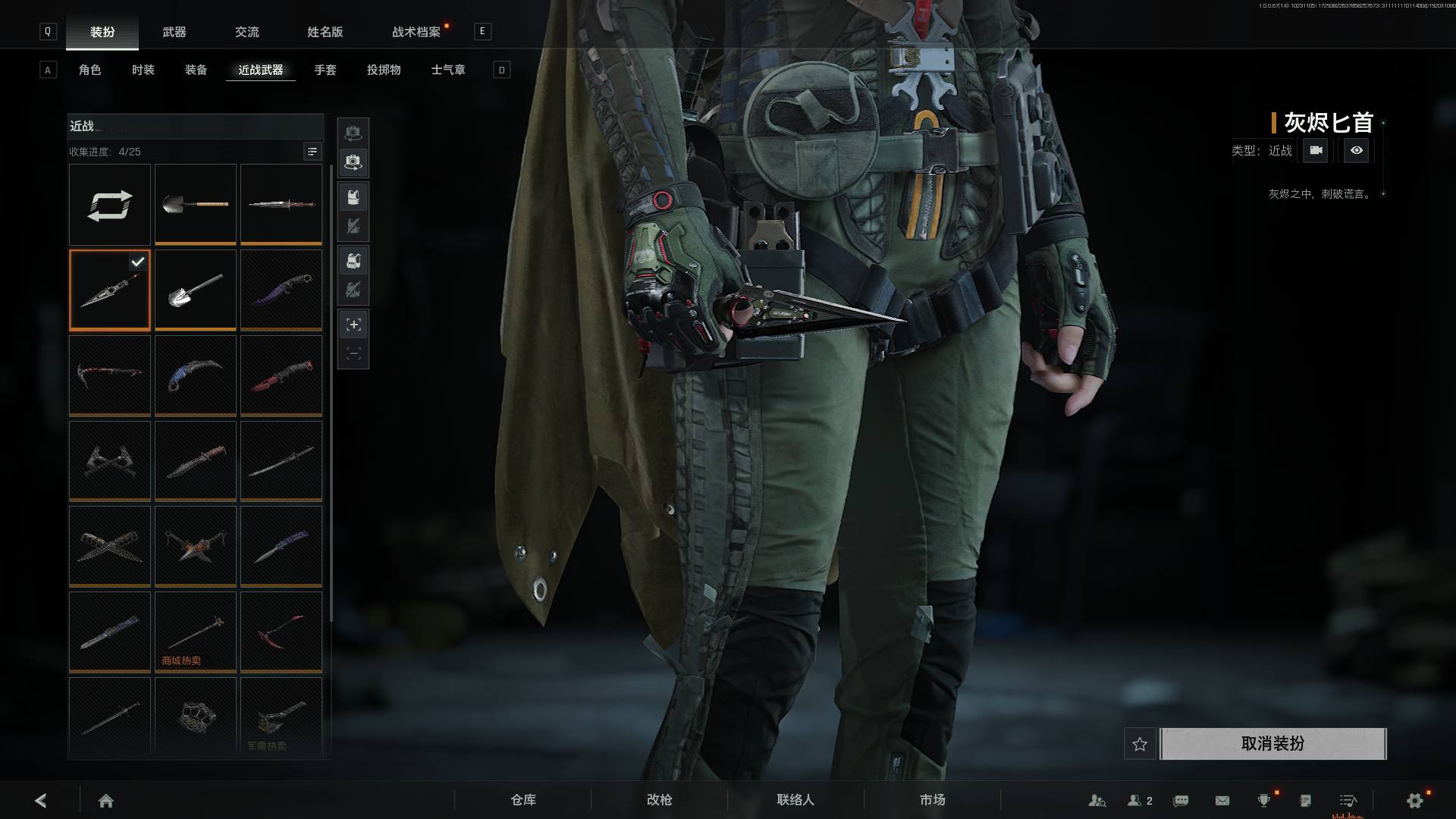Open the music playlist icon

tap(1348, 800)
